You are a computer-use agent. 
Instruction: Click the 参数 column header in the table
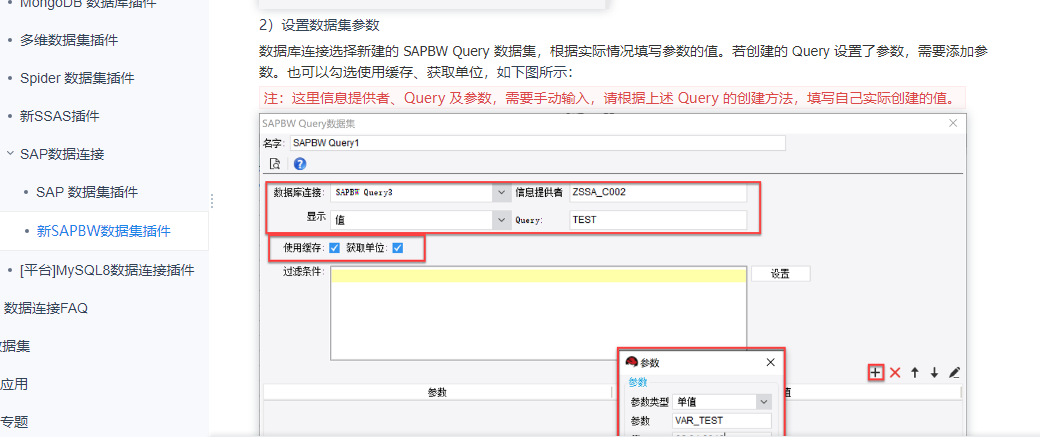[x=437, y=392]
